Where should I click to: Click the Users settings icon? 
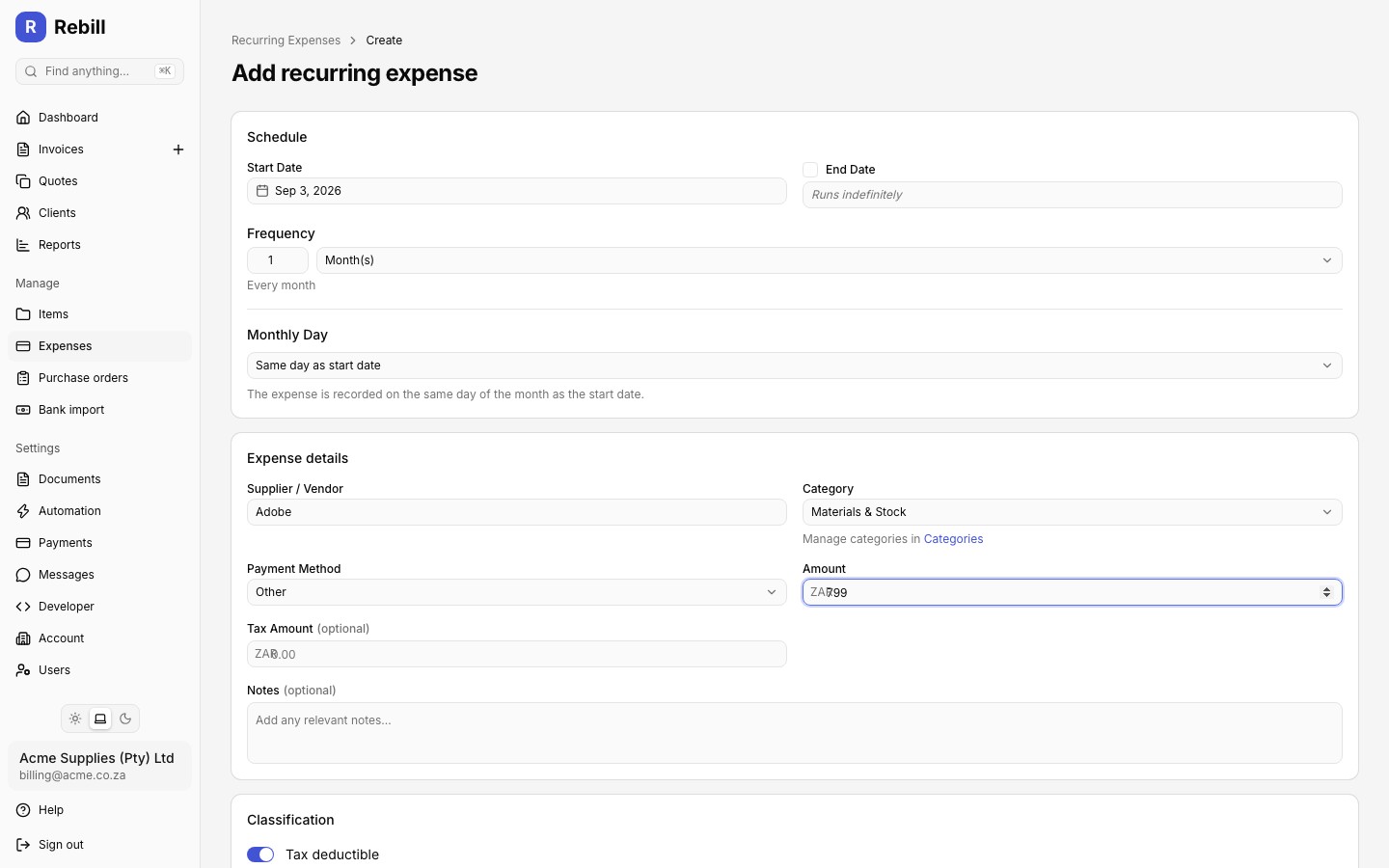tap(23, 670)
